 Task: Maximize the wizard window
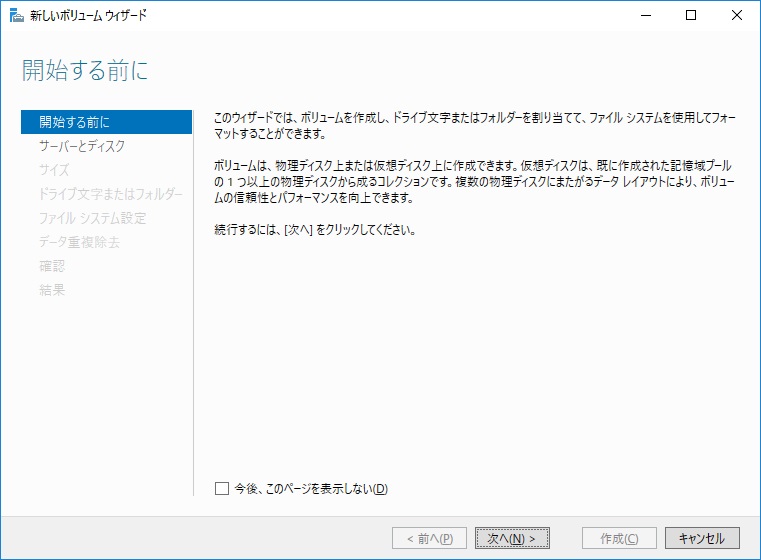(x=691, y=16)
